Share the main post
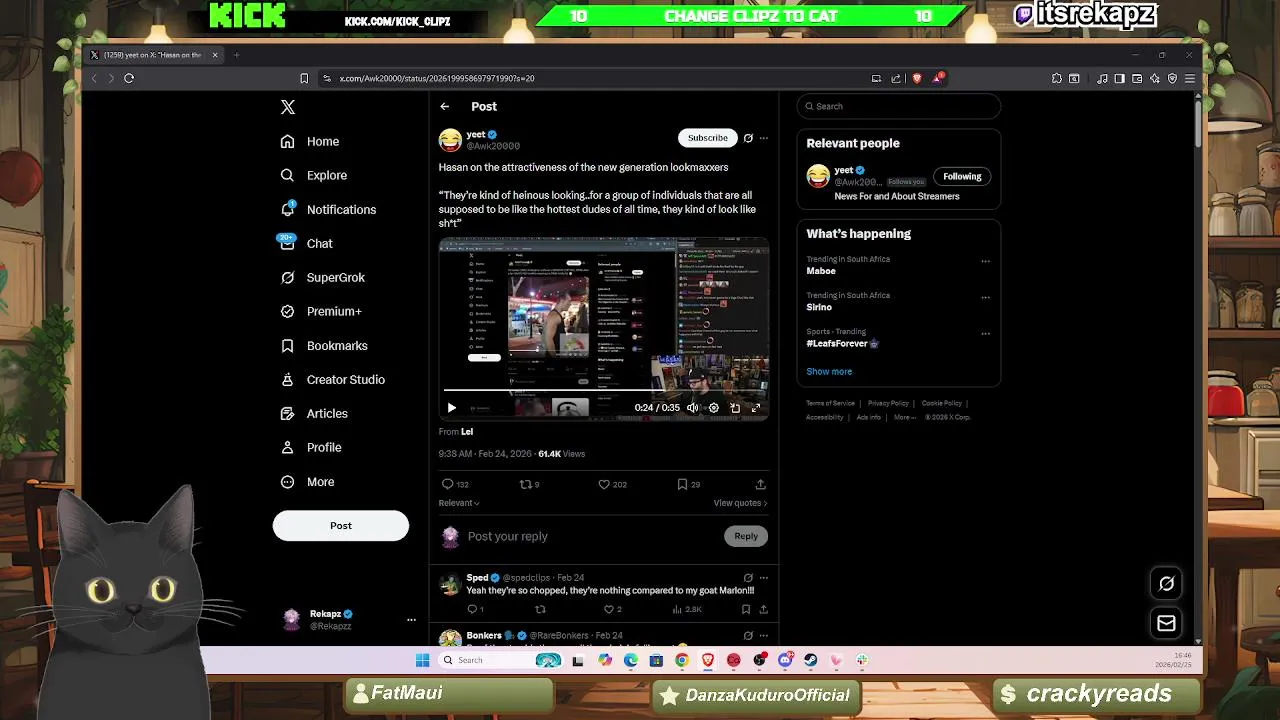This screenshot has width=1280, height=720. click(x=760, y=484)
